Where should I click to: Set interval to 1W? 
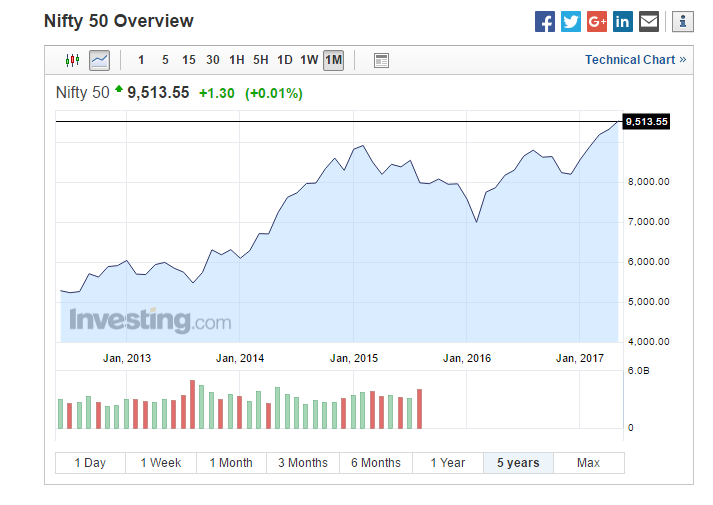point(309,60)
